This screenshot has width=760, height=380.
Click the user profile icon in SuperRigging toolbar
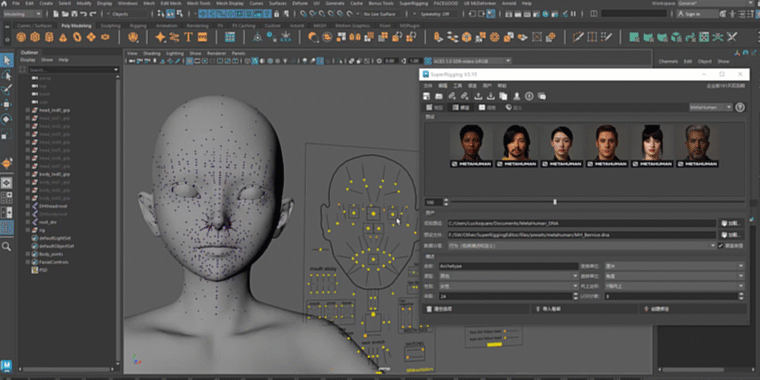click(x=517, y=96)
